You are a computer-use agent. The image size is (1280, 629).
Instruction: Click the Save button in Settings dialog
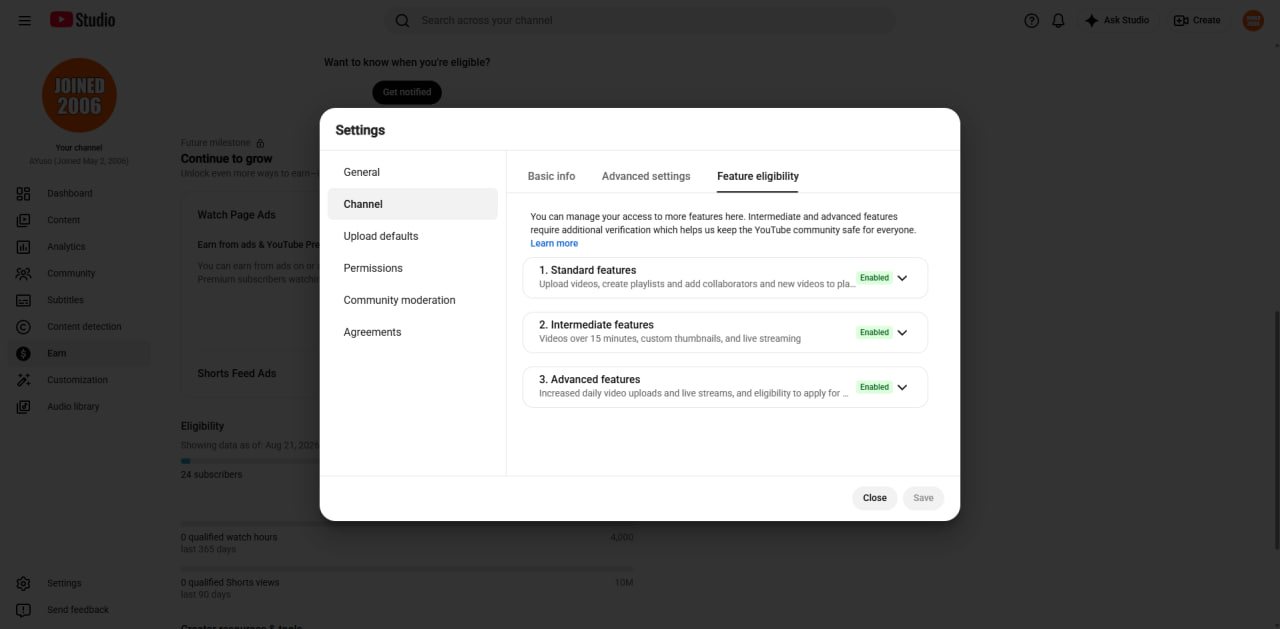point(923,498)
